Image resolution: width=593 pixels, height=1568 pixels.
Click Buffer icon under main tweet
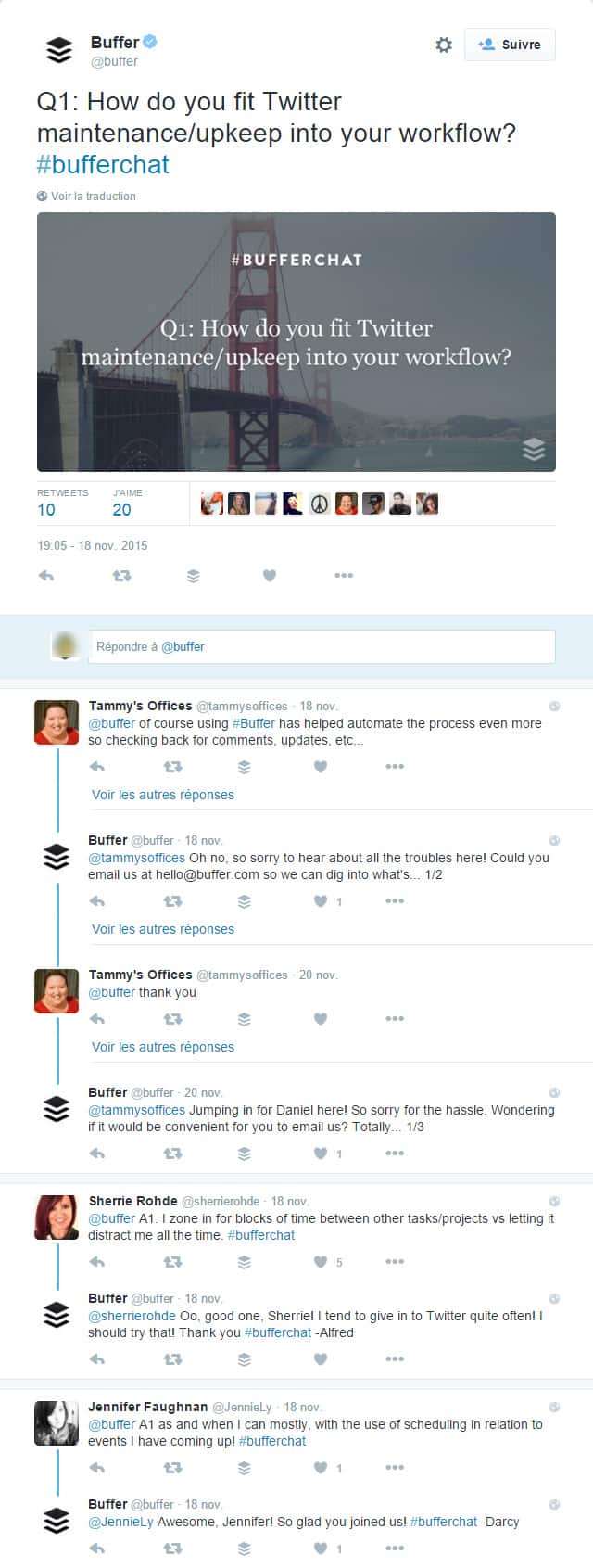[193, 576]
